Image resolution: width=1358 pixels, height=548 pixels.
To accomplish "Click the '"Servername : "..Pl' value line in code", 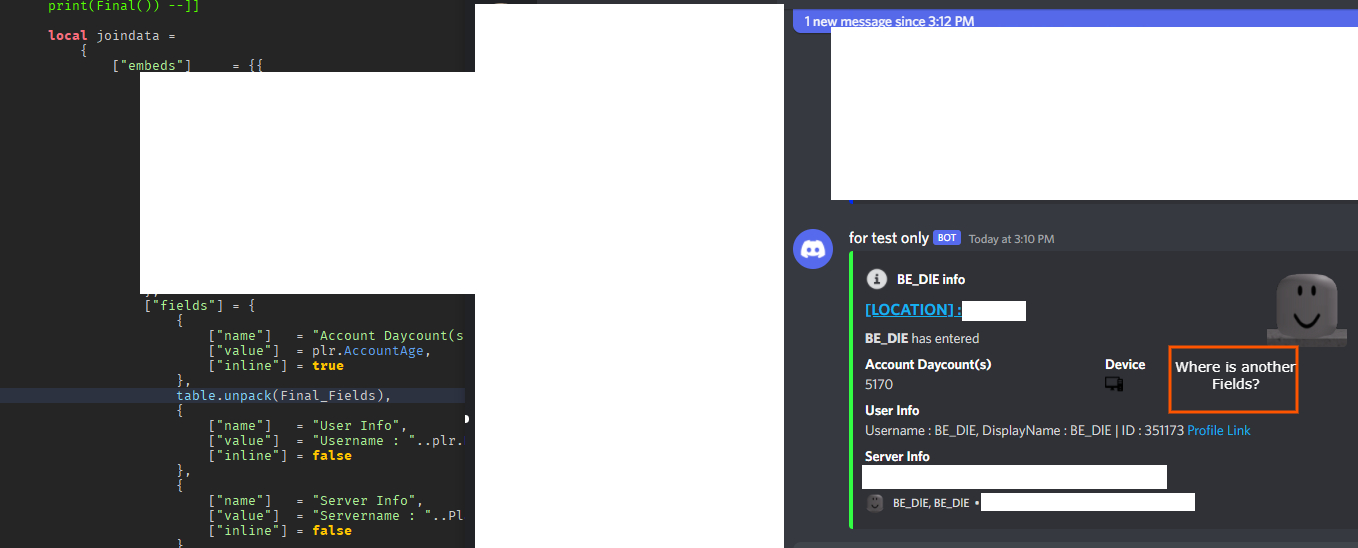I will pos(336,515).
